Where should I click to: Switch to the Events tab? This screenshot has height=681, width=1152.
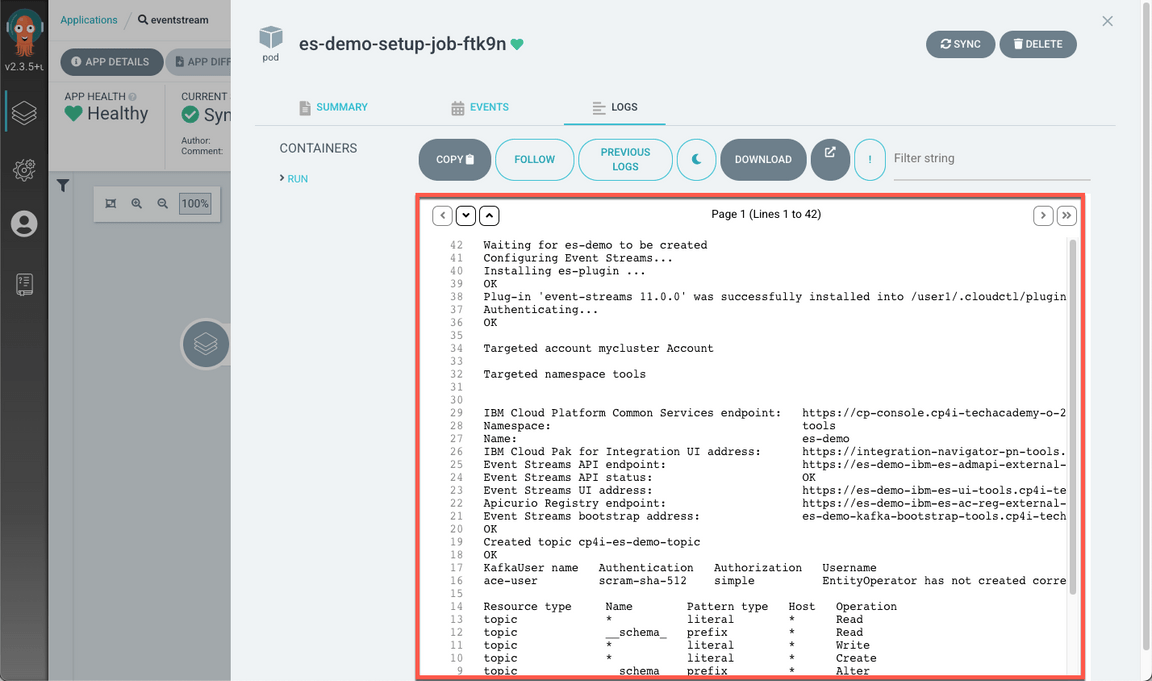tap(480, 107)
